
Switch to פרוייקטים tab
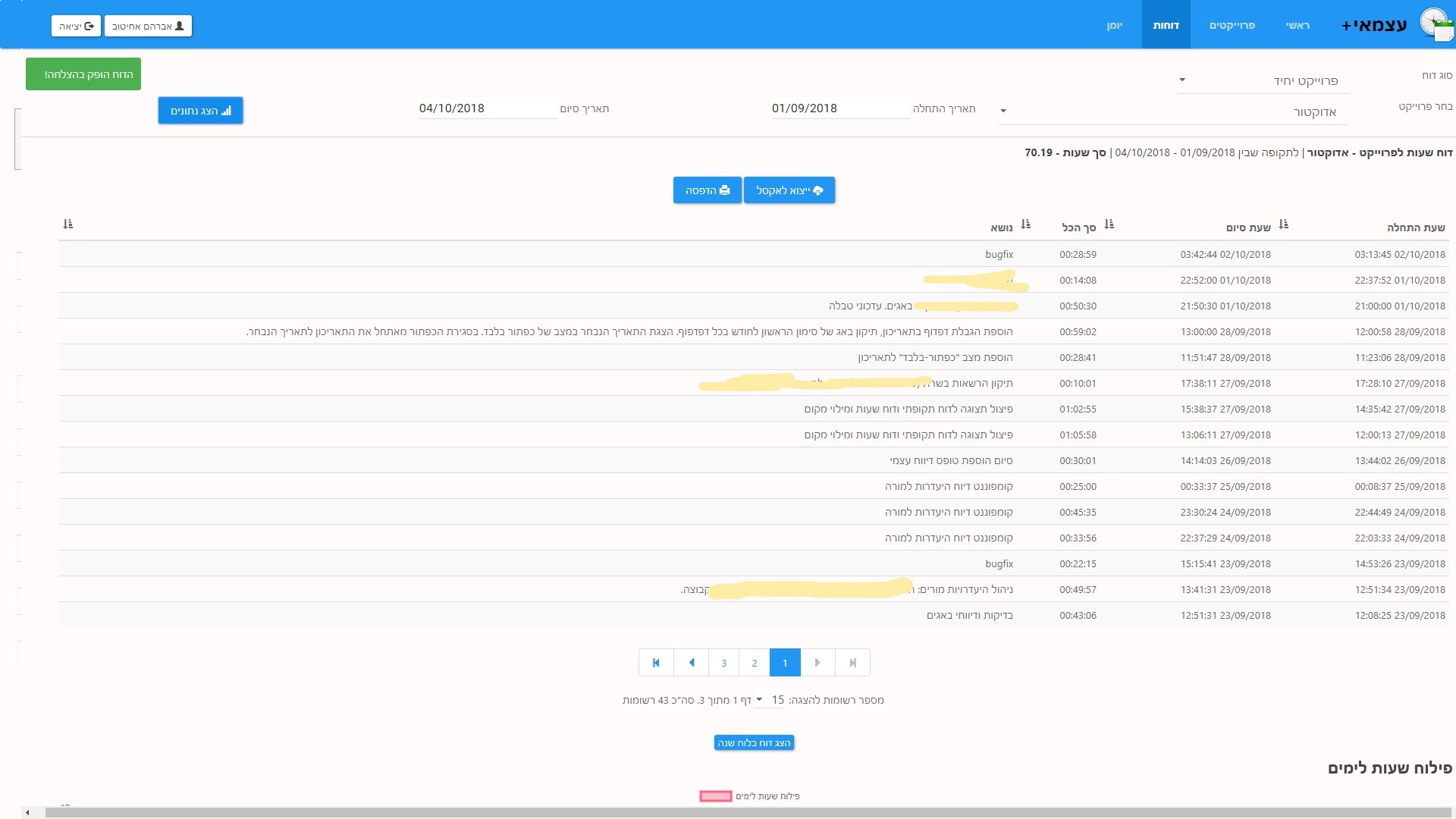[1232, 25]
